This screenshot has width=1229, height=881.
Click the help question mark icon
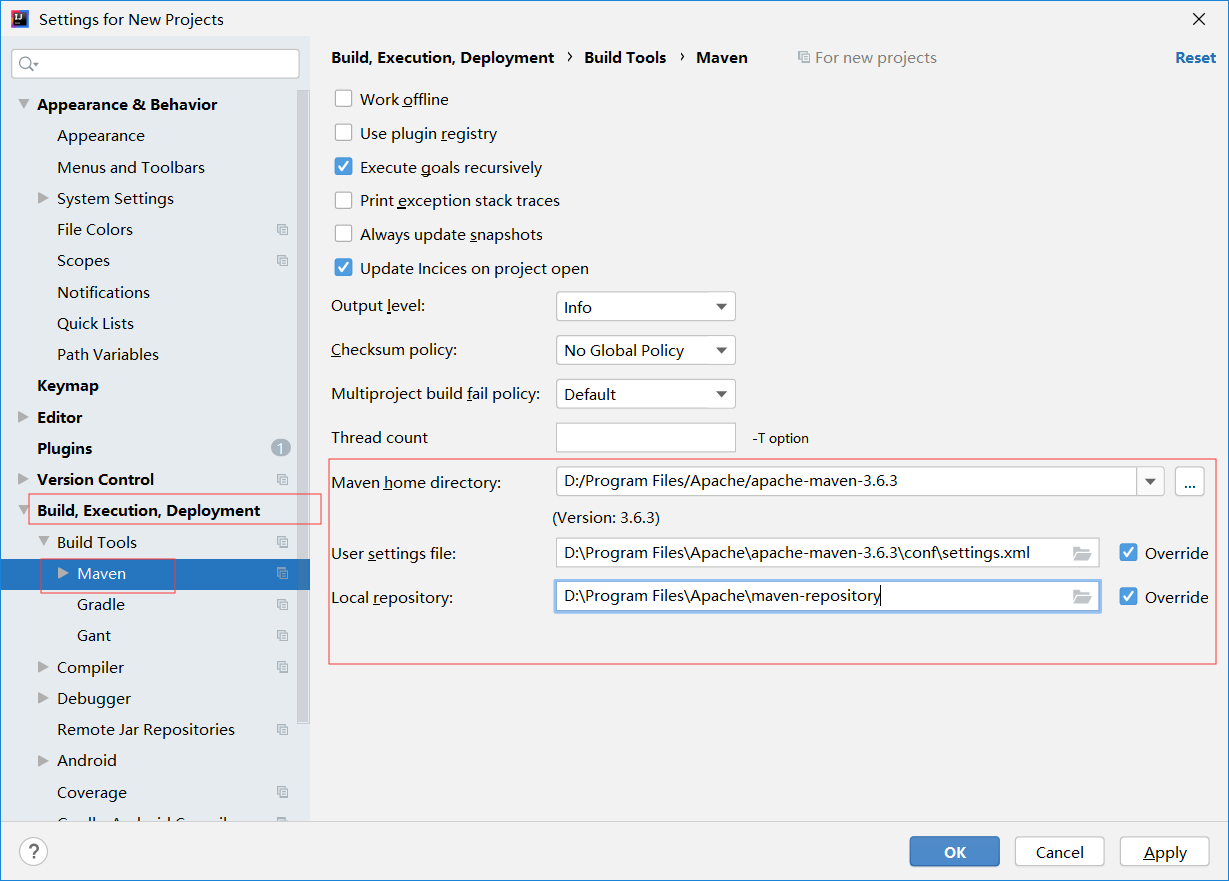tap(34, 851)
